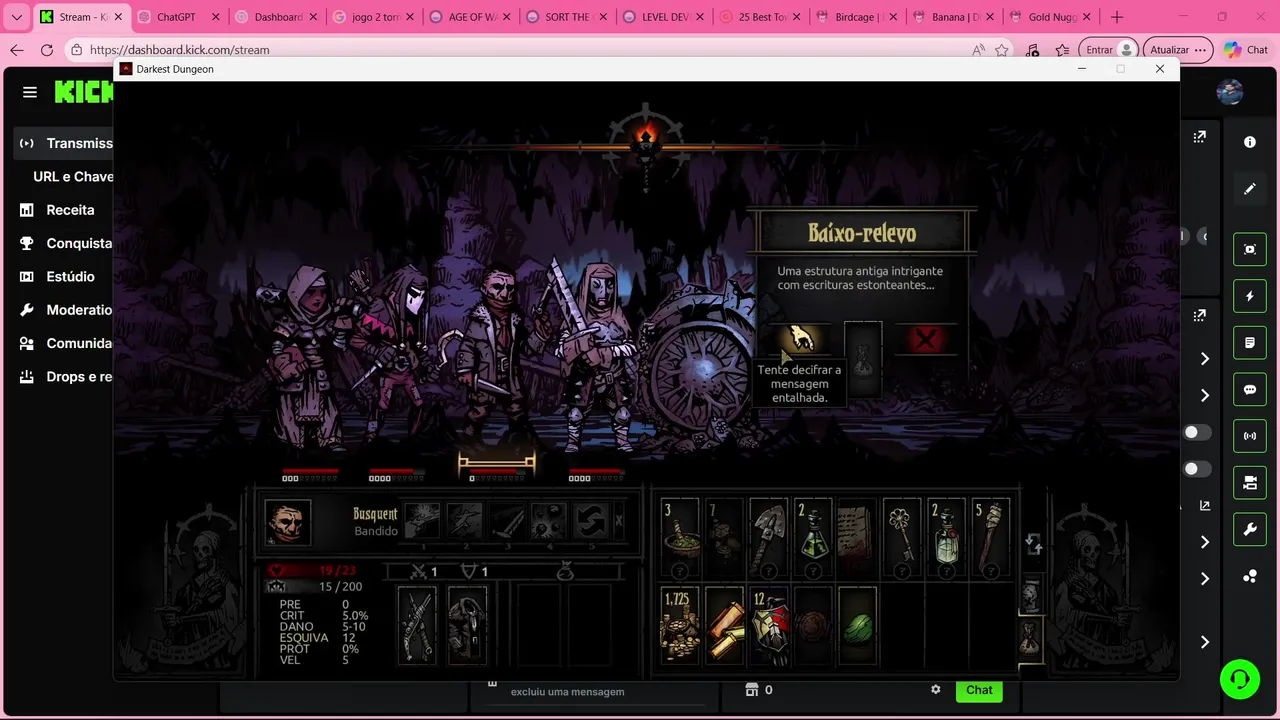This screenshot has height=720, width=1280.
Task: Open chat settings gear next to Chat button
Action: (936, 690)
